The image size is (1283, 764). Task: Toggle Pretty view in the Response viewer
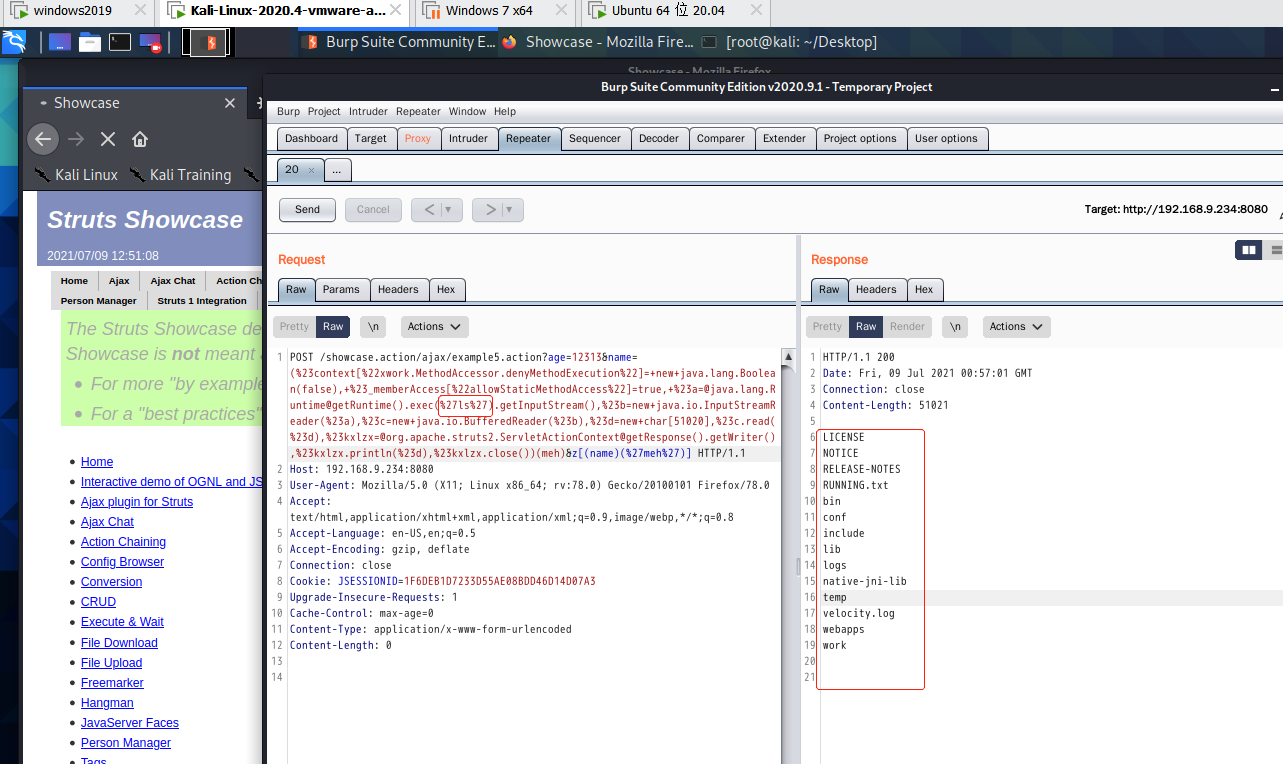(827, 326)
